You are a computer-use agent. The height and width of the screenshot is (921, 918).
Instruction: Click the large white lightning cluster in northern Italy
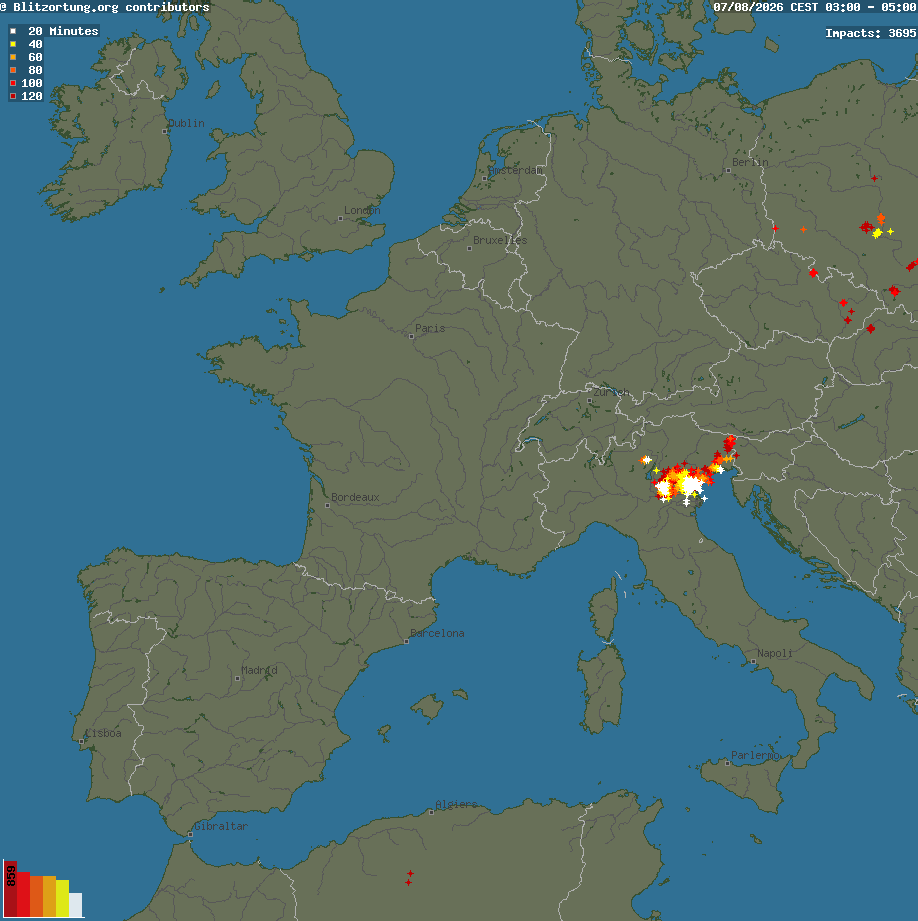click(x=690, y=486)
